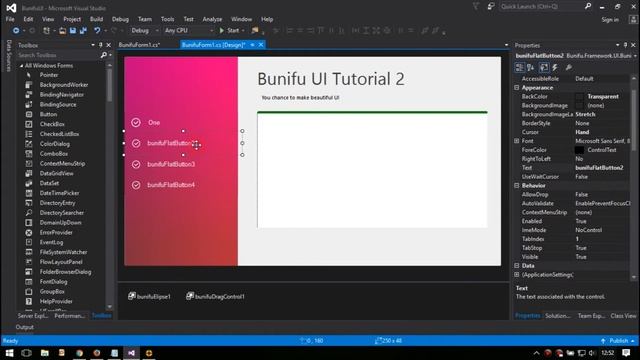Open File Explorer from the taskbar

point(44,353)
